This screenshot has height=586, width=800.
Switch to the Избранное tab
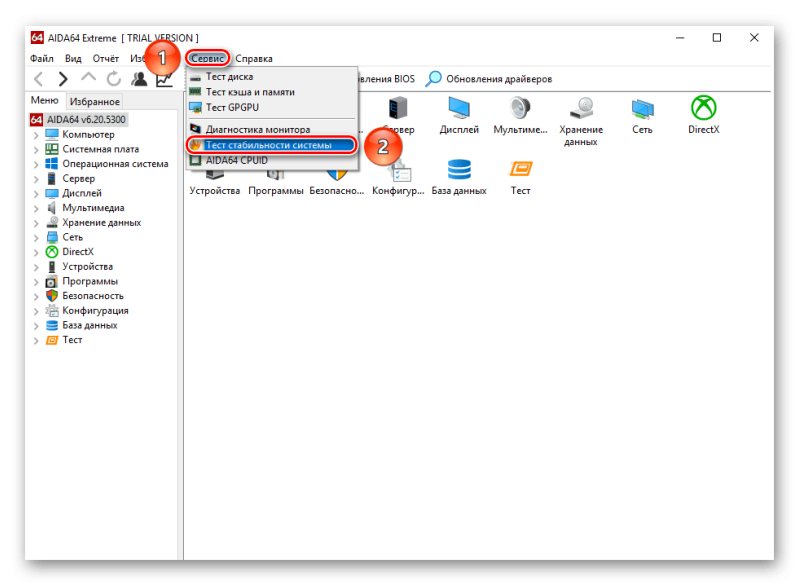click(94, 101)
